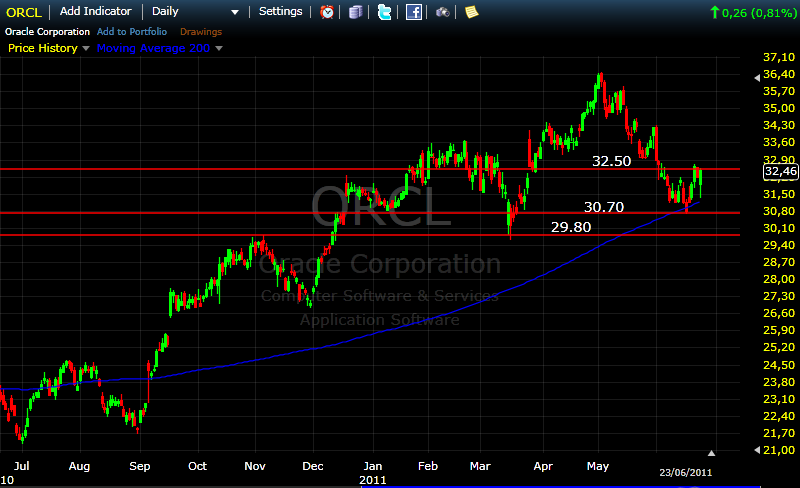Viewport: 800px width, 488px height.
Task: Click the Oracle Corporation name label
Action: click(x=47, y=32)
